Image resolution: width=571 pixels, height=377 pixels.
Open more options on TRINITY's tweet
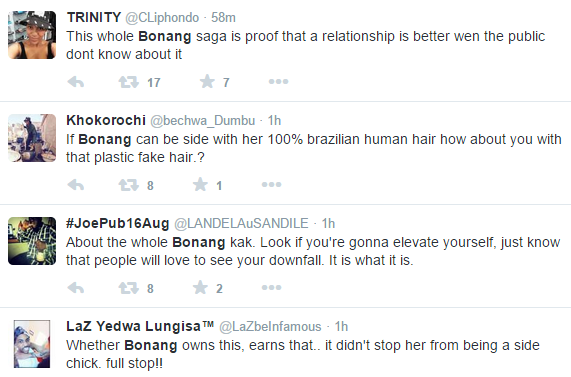pyautogui.click(x=279, y=82)
